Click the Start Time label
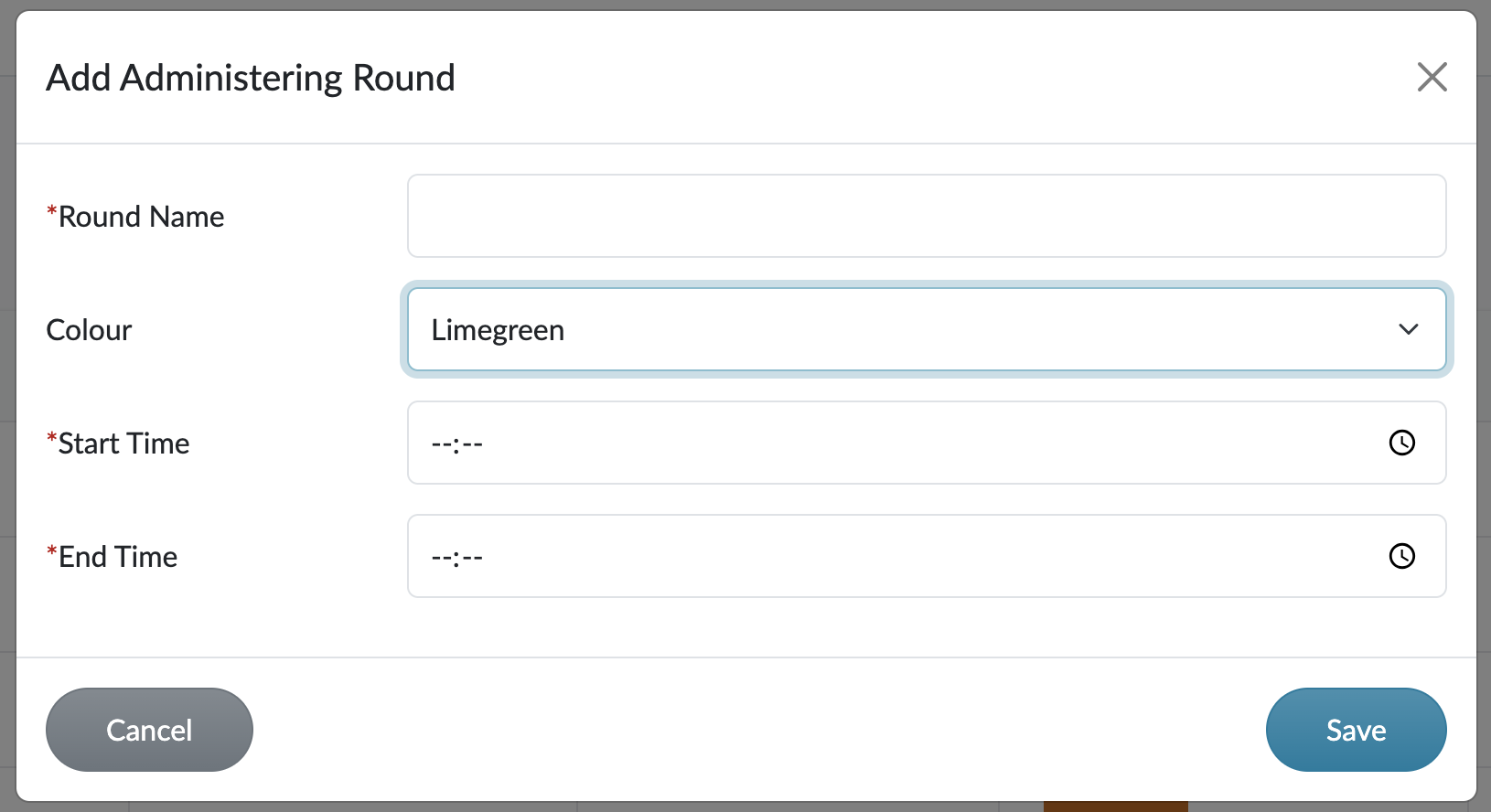1491x812 pixels. tap(123, 443)
